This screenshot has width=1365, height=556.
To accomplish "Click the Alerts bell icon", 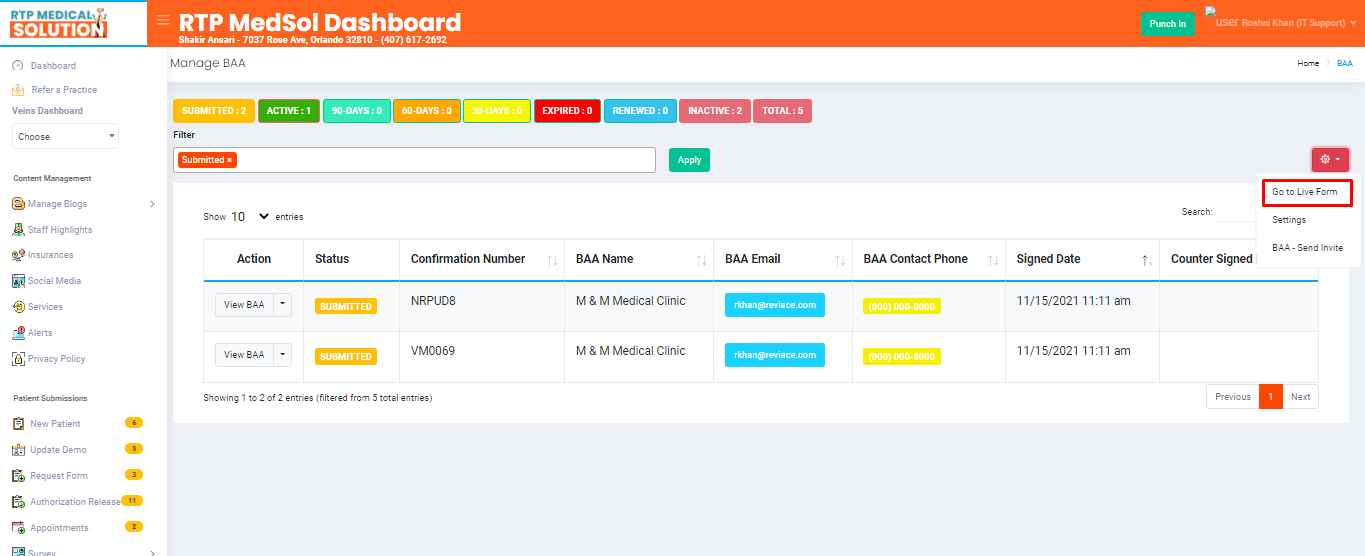I will point(18,333).
